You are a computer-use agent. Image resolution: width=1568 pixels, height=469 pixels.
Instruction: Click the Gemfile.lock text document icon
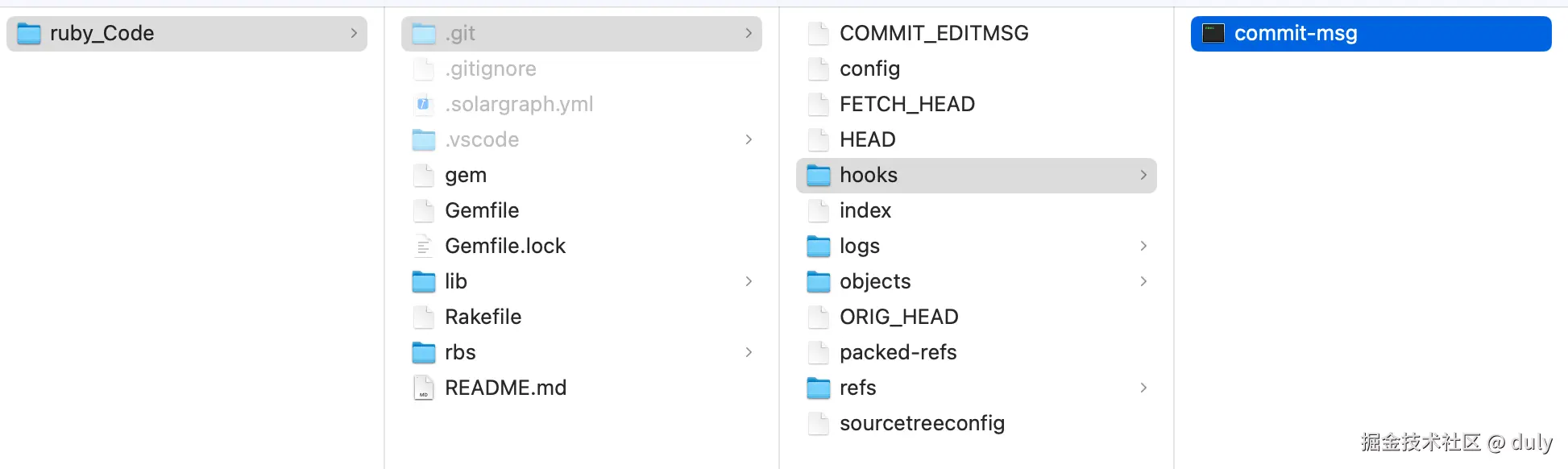424,246
